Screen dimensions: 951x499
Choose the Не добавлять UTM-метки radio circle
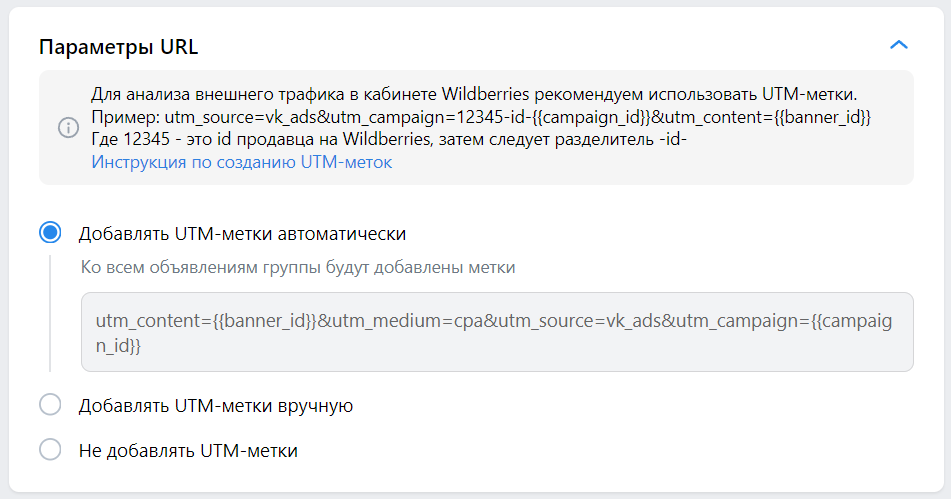50,450
